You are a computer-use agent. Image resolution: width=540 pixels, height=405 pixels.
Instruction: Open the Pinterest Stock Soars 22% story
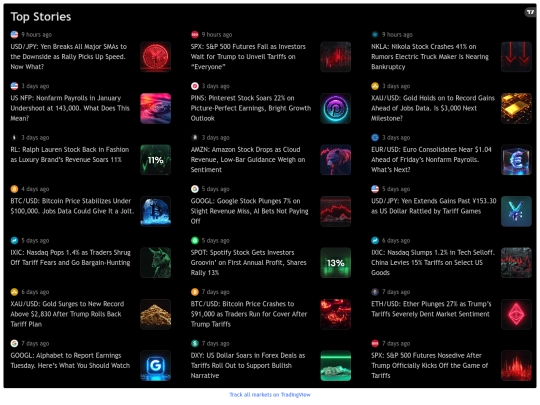[251, 108]
